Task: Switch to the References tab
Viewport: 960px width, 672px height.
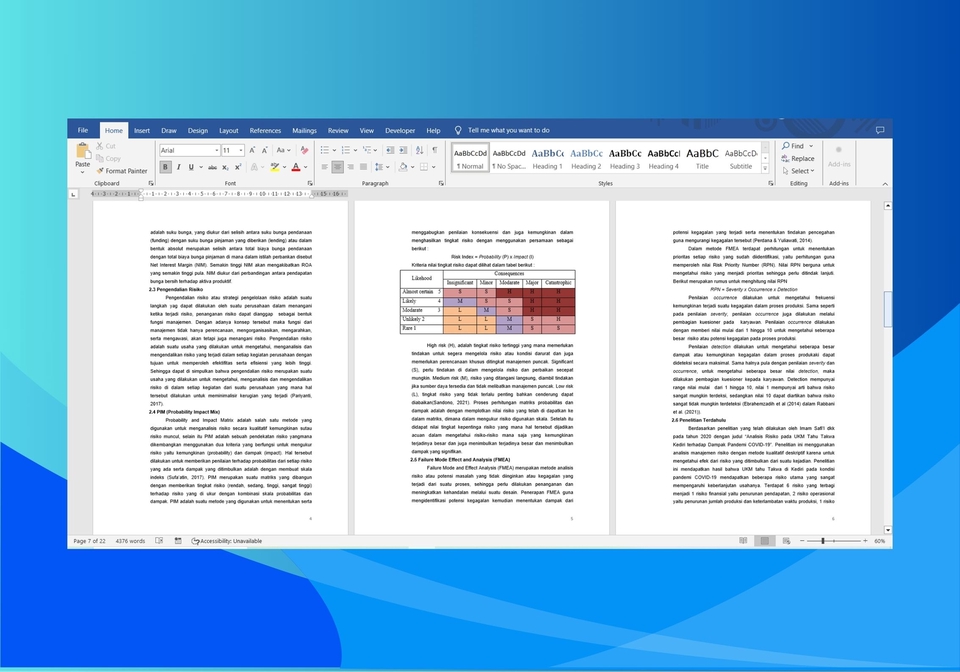Action: (x=265, y=130)
